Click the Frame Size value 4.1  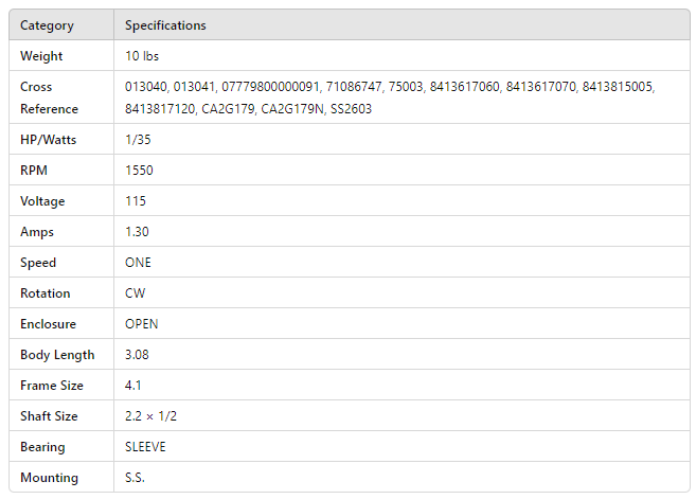[132, 386]
